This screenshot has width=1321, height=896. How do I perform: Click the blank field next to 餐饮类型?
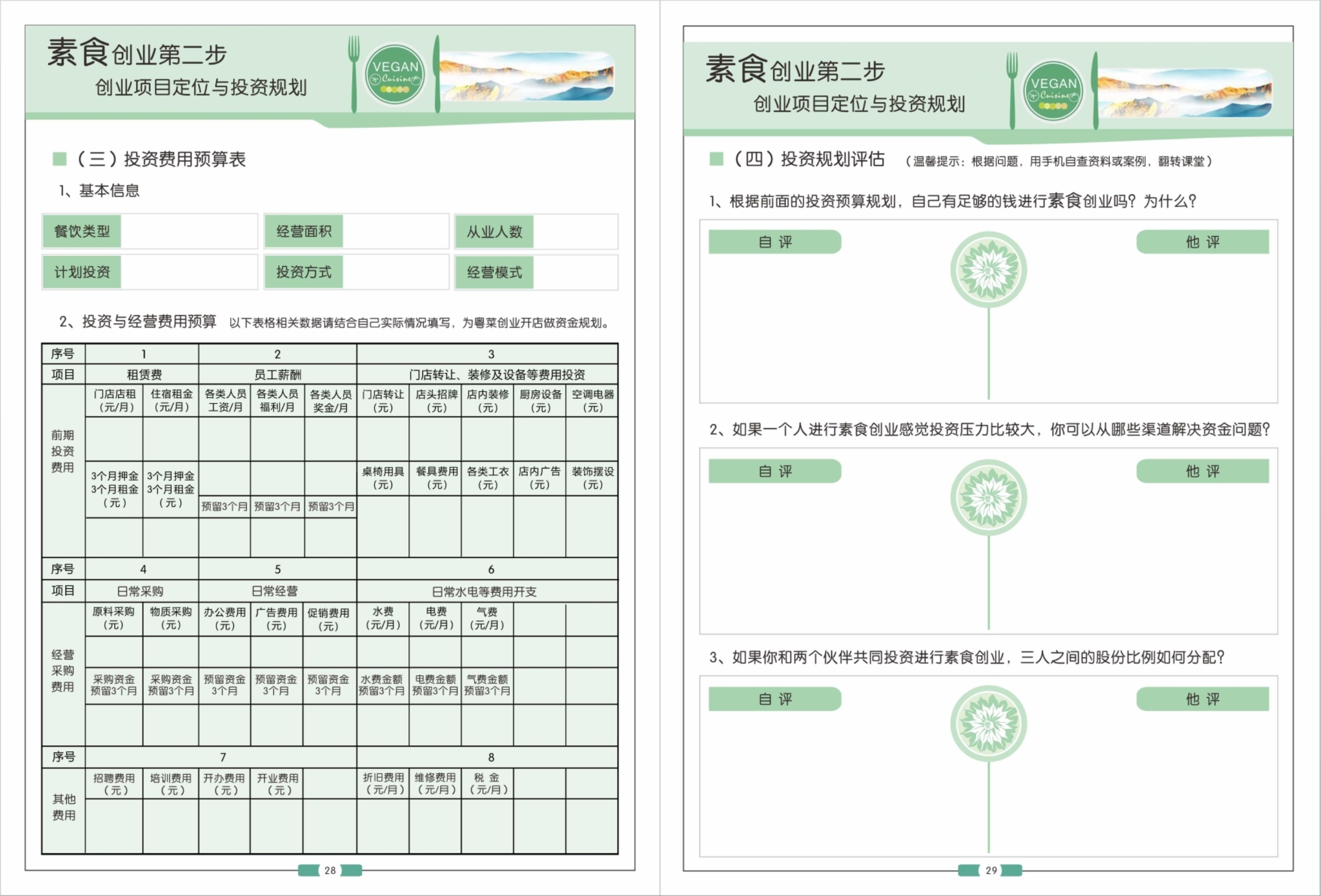(188, 231)
